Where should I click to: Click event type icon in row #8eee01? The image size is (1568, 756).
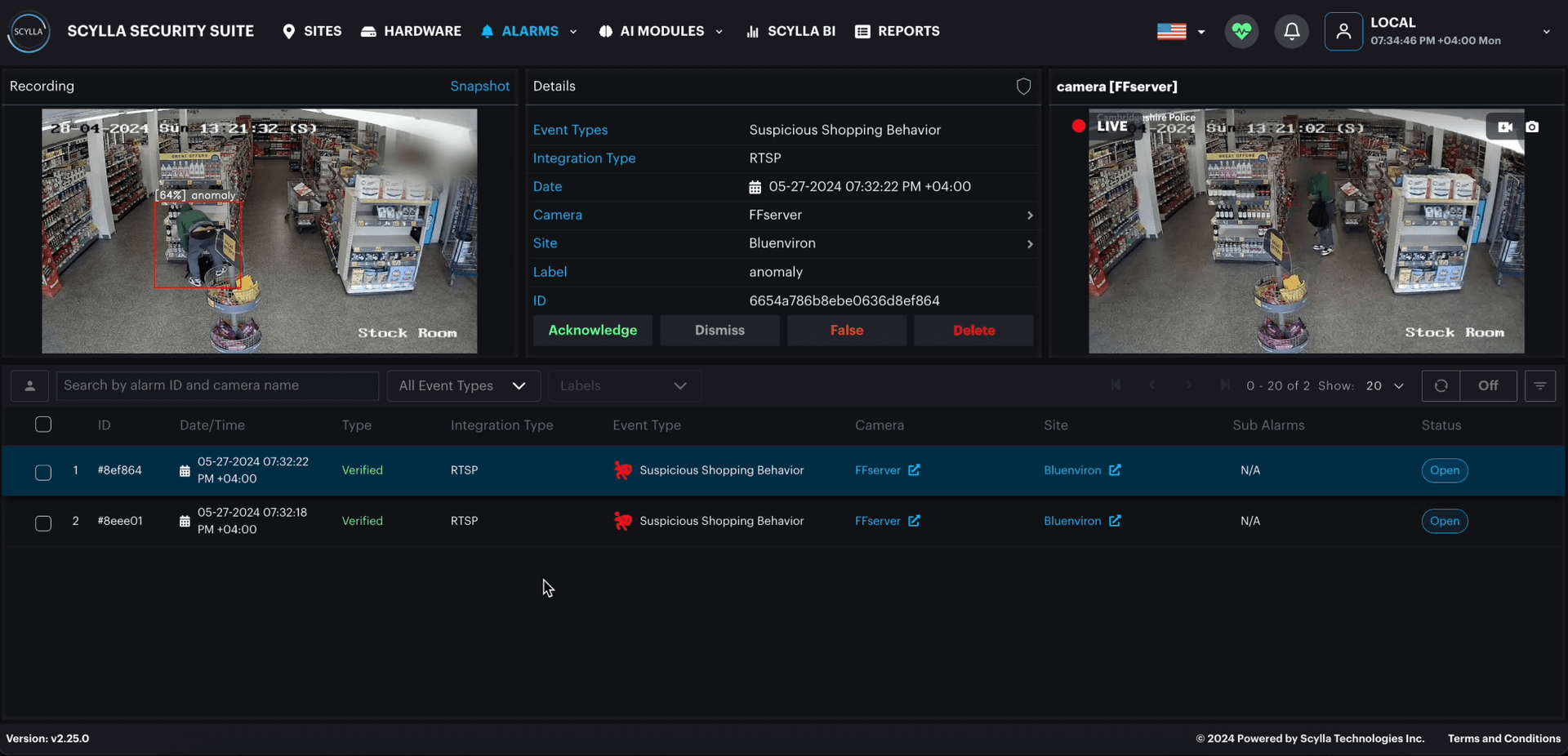point(623,522)
